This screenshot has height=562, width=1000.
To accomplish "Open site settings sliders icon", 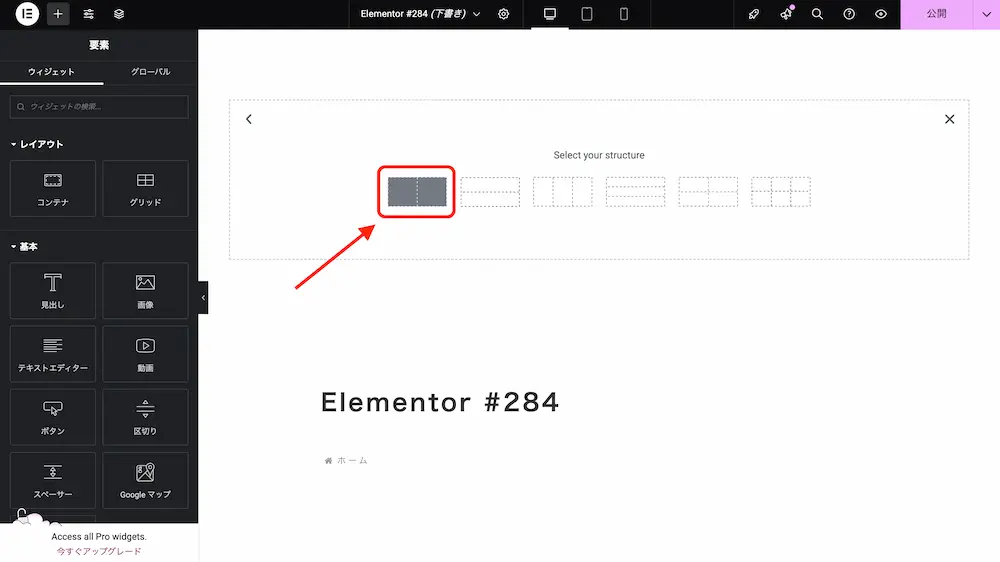I will tap(89, 14).
